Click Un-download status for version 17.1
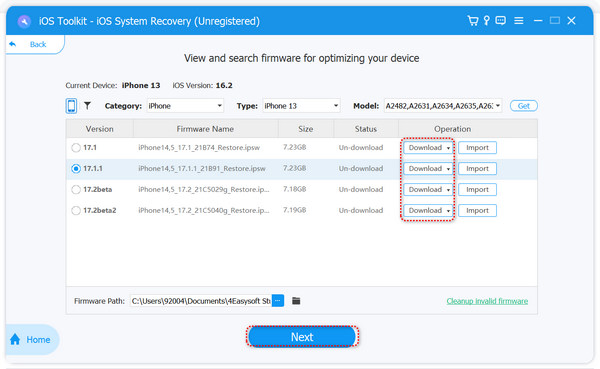 (x=360, y=147)
